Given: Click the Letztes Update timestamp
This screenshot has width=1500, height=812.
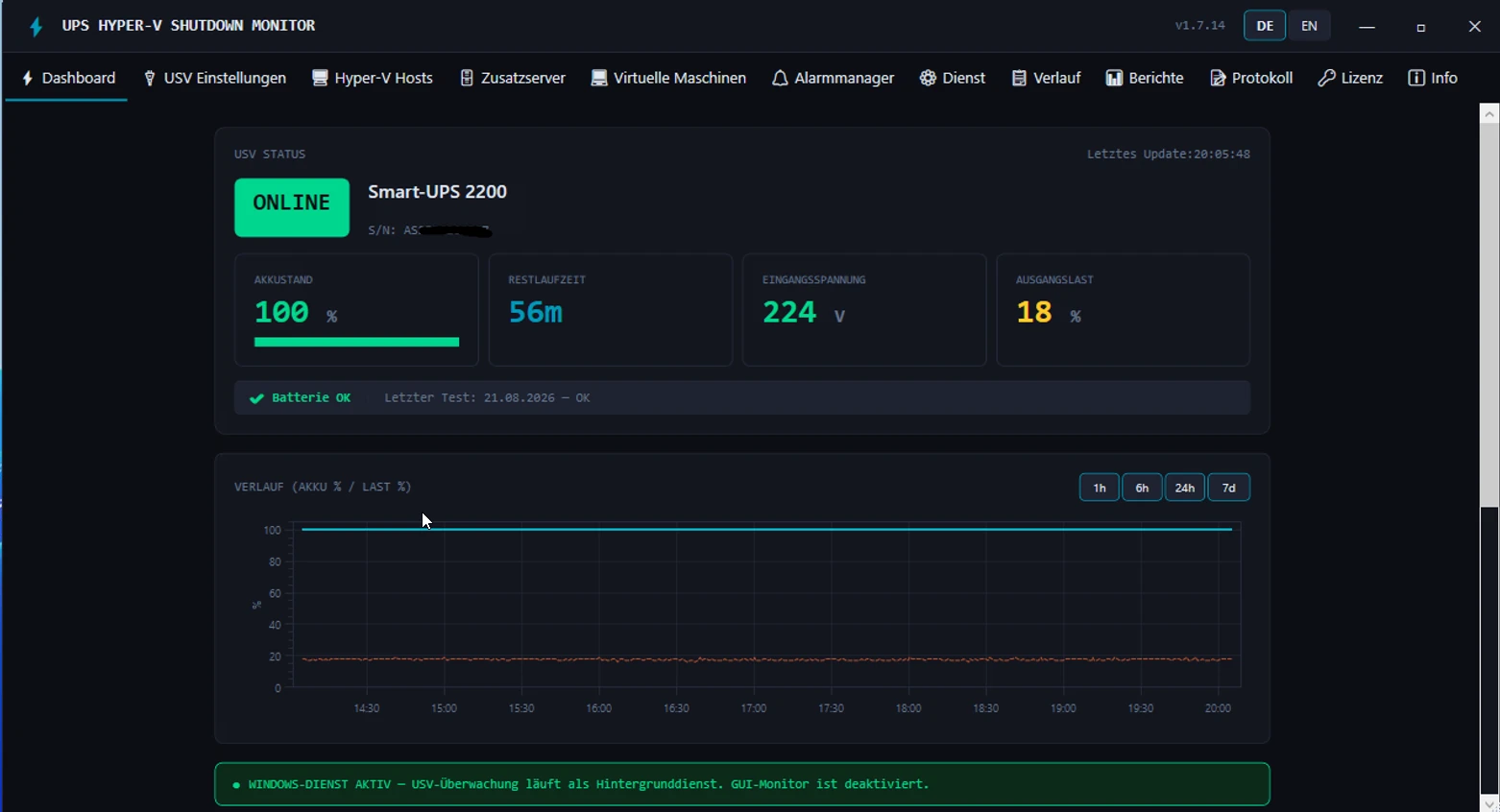Looking at the screenshot, I should pyautogui.click(x=1169, y=154).
